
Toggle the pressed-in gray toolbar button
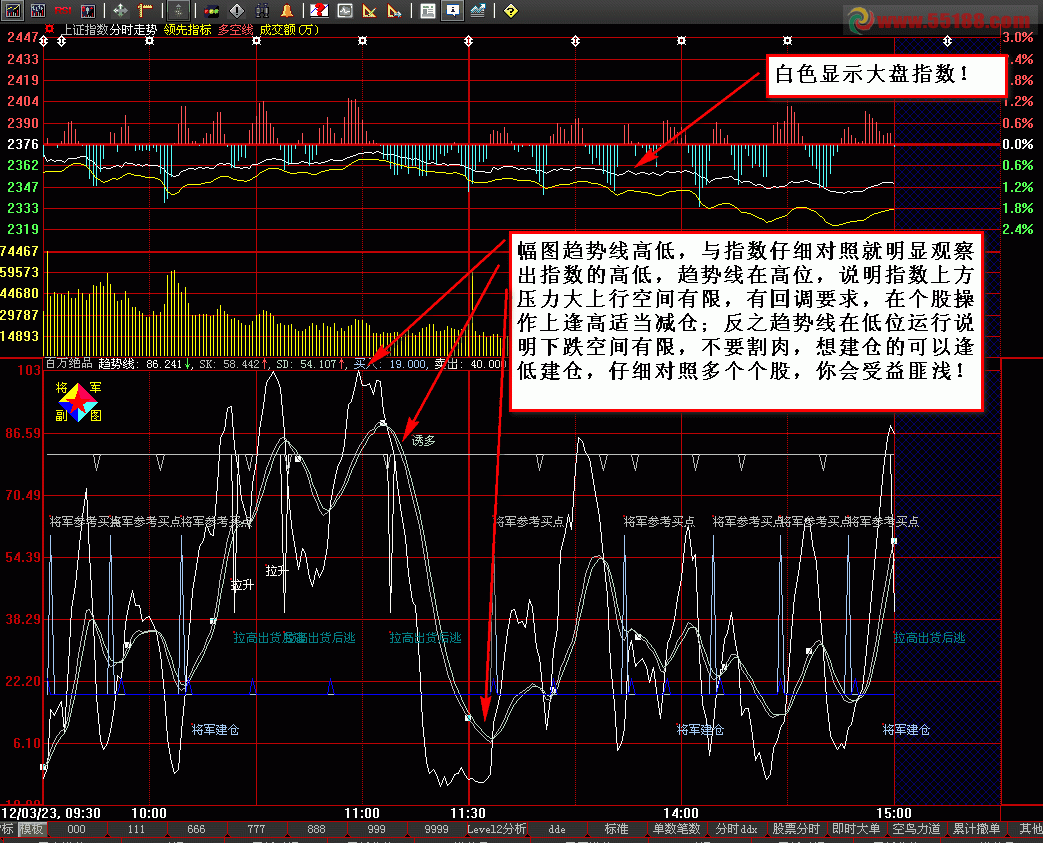coord(178,10)
